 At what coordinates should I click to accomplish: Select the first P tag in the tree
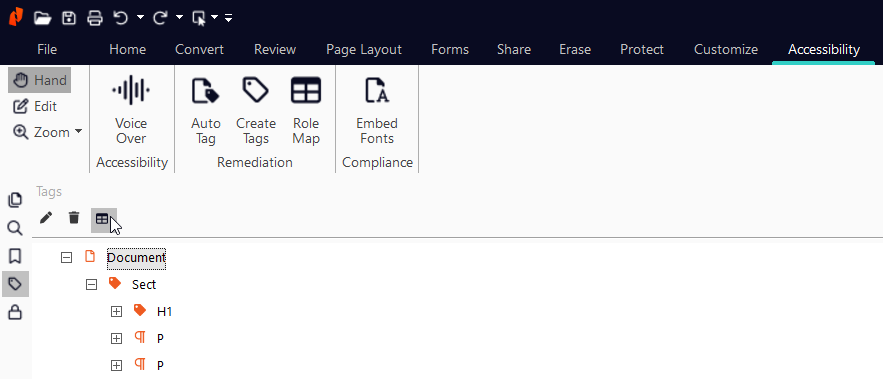point(160,338)
